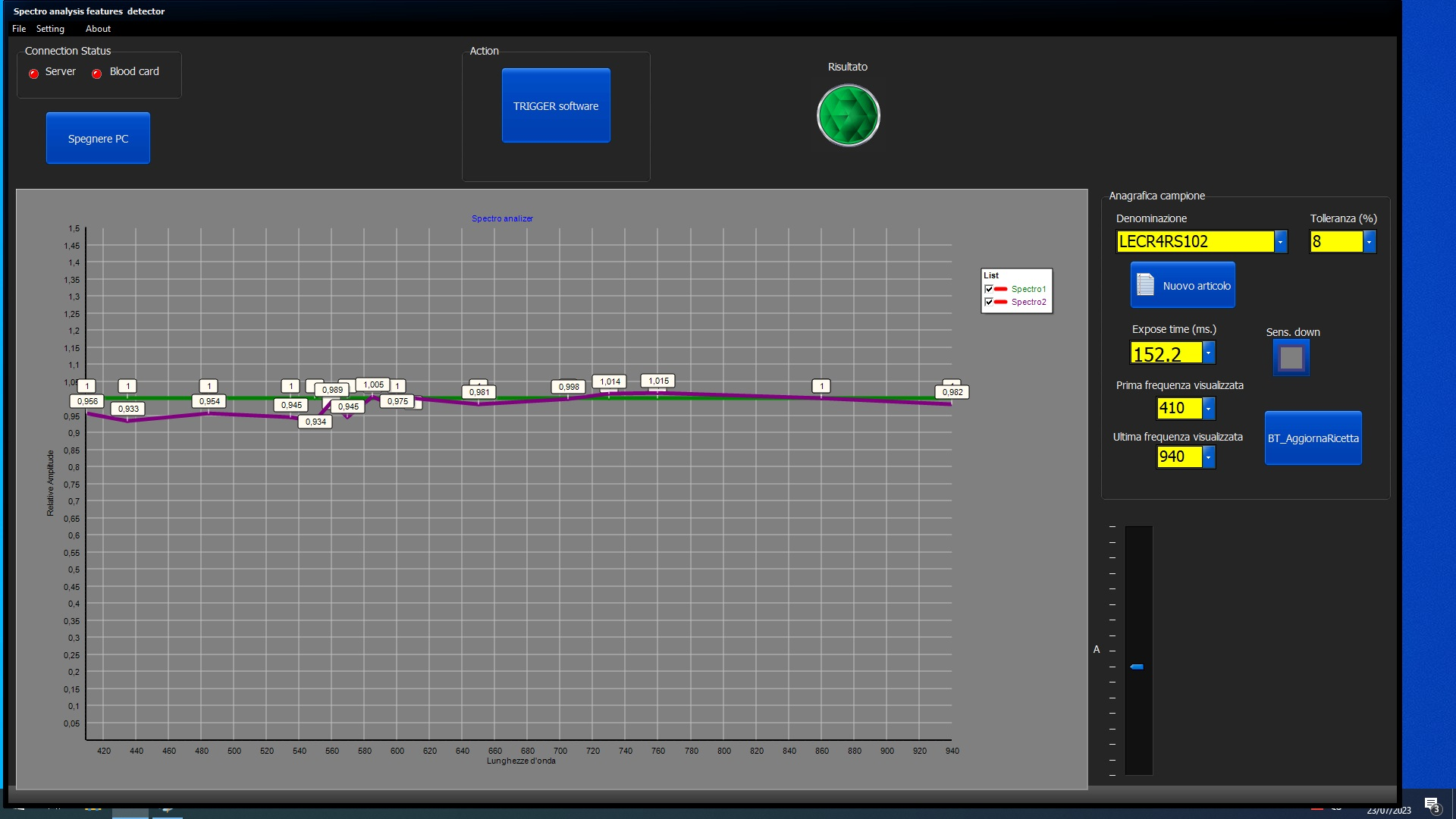Expand the Denominazione dropdown arrow
This screenshot has width=1456, height=819.
(1280, 241)
